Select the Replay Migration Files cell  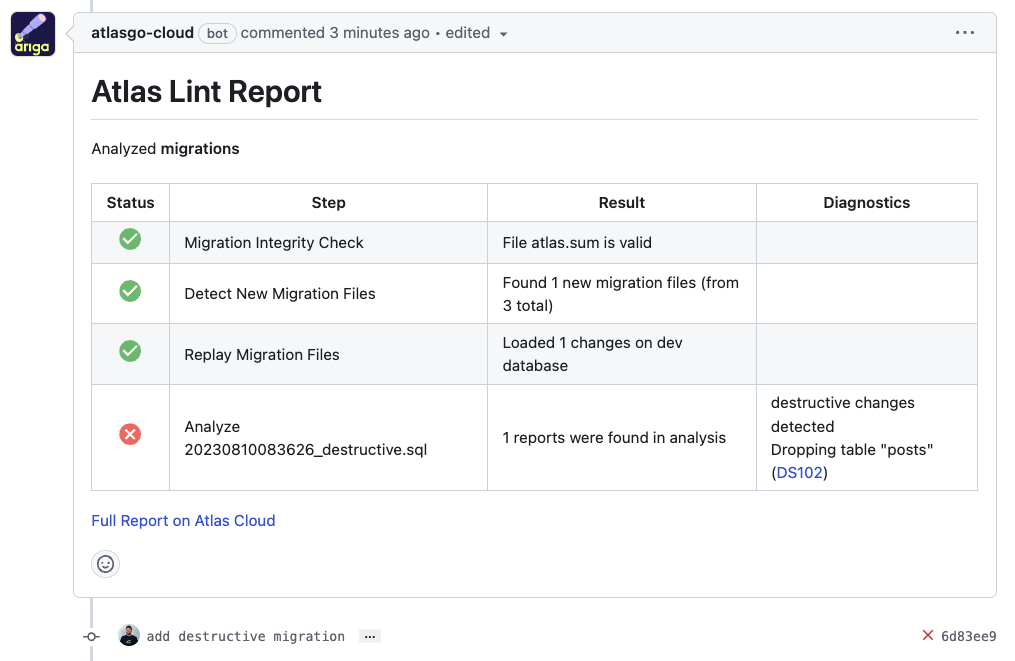[328, 355]
